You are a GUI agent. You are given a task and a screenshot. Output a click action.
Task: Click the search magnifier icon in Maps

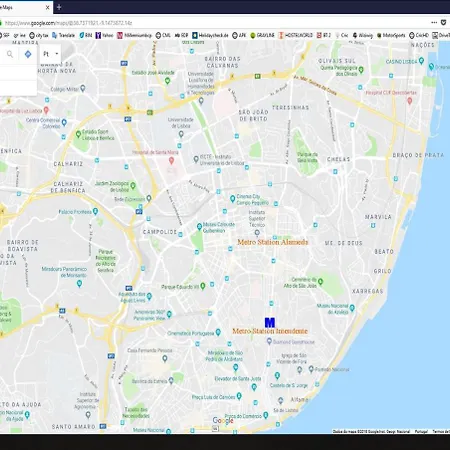(x=10, y=54)
